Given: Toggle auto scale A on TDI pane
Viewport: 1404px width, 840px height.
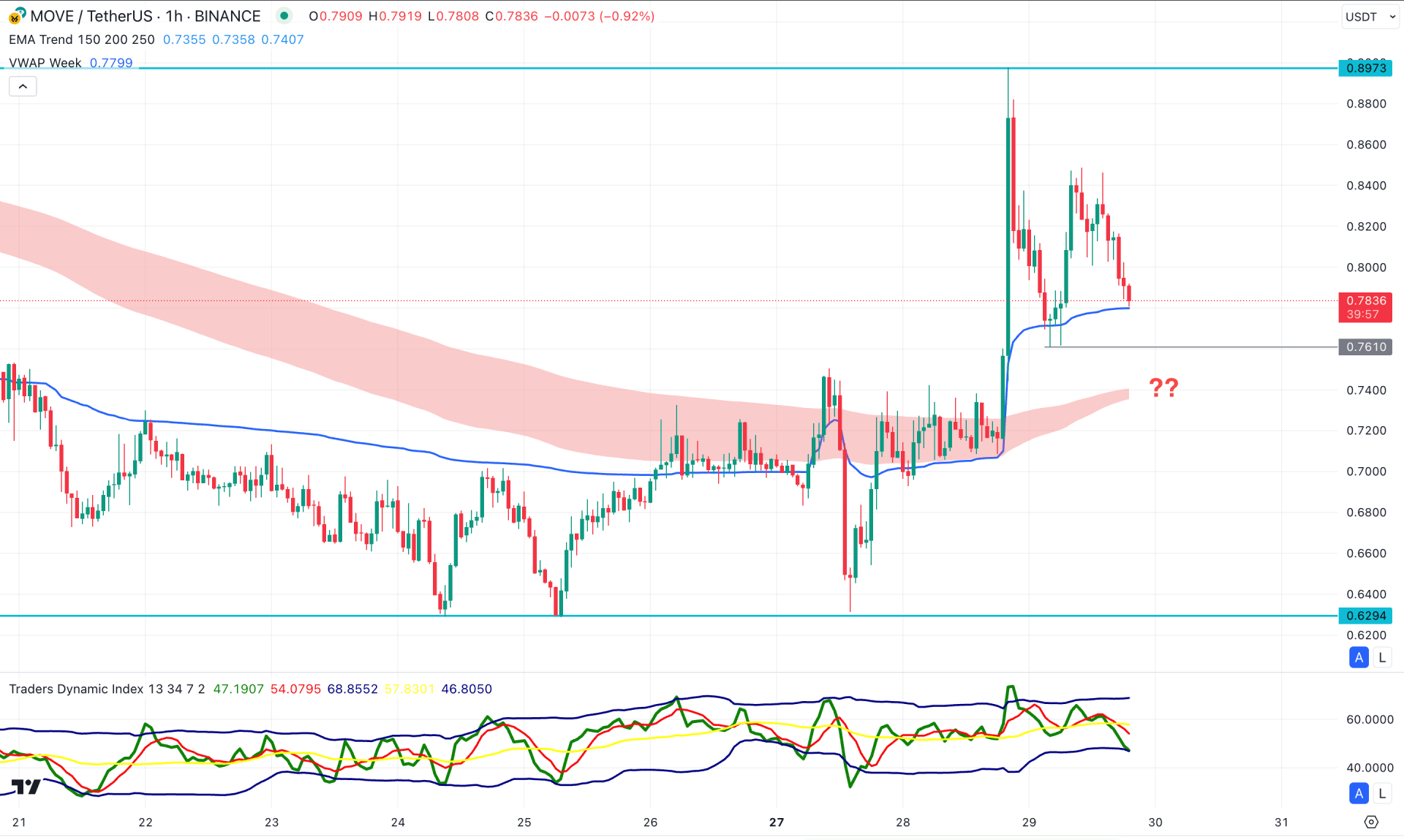Looking at the screenshot, I should pyautogui.click(x=1359, y=793).
